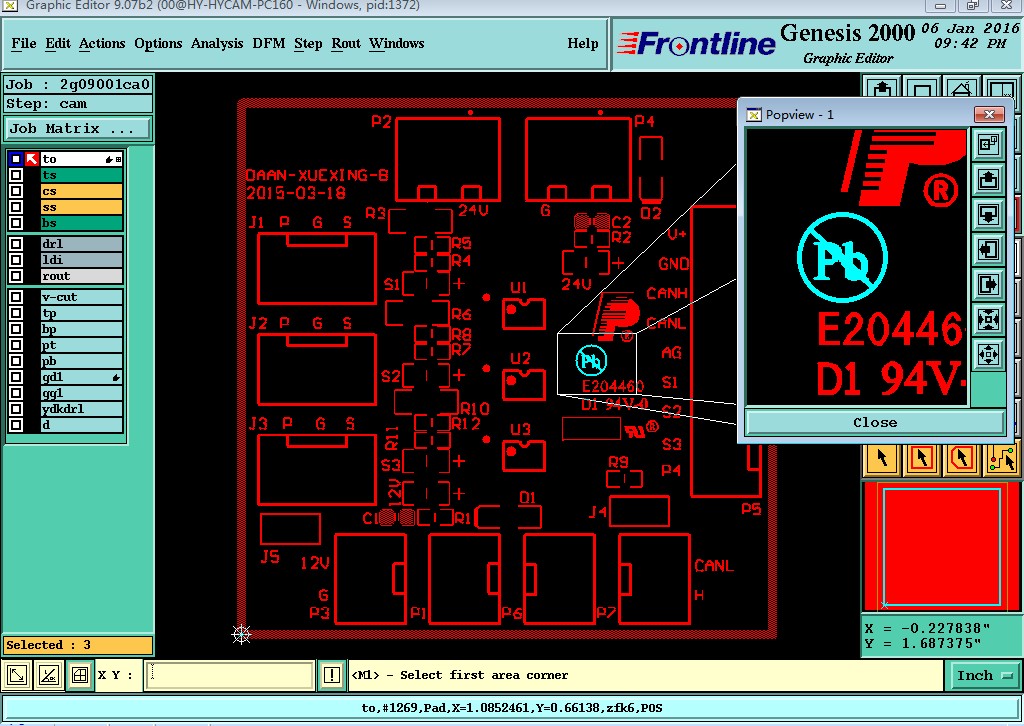Select the polygon area selection tool
The height and width of the screenshot is (726, 1024).
(962, 459)
